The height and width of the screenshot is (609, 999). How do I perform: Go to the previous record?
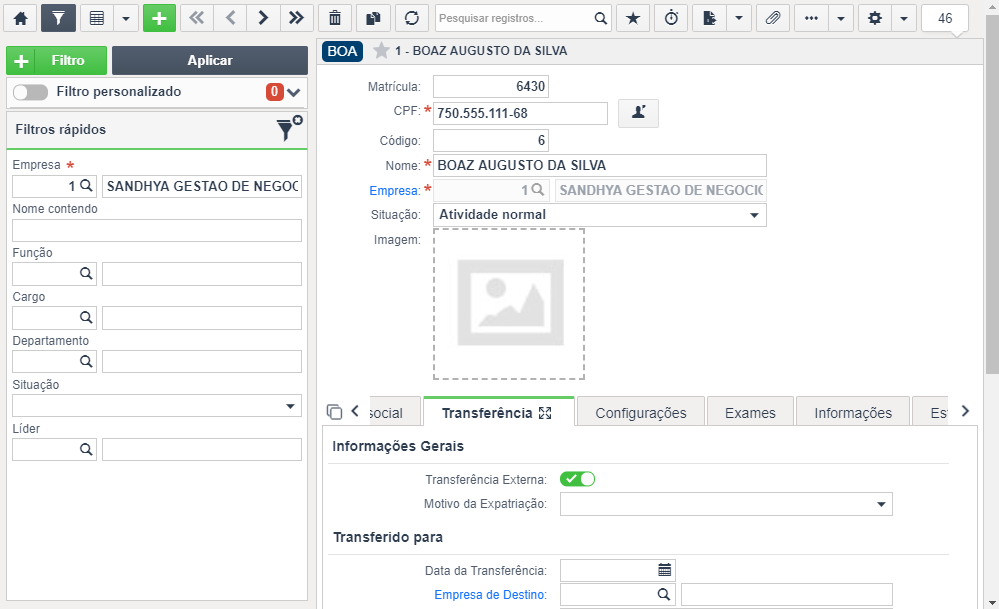click(x=230, y=18)
